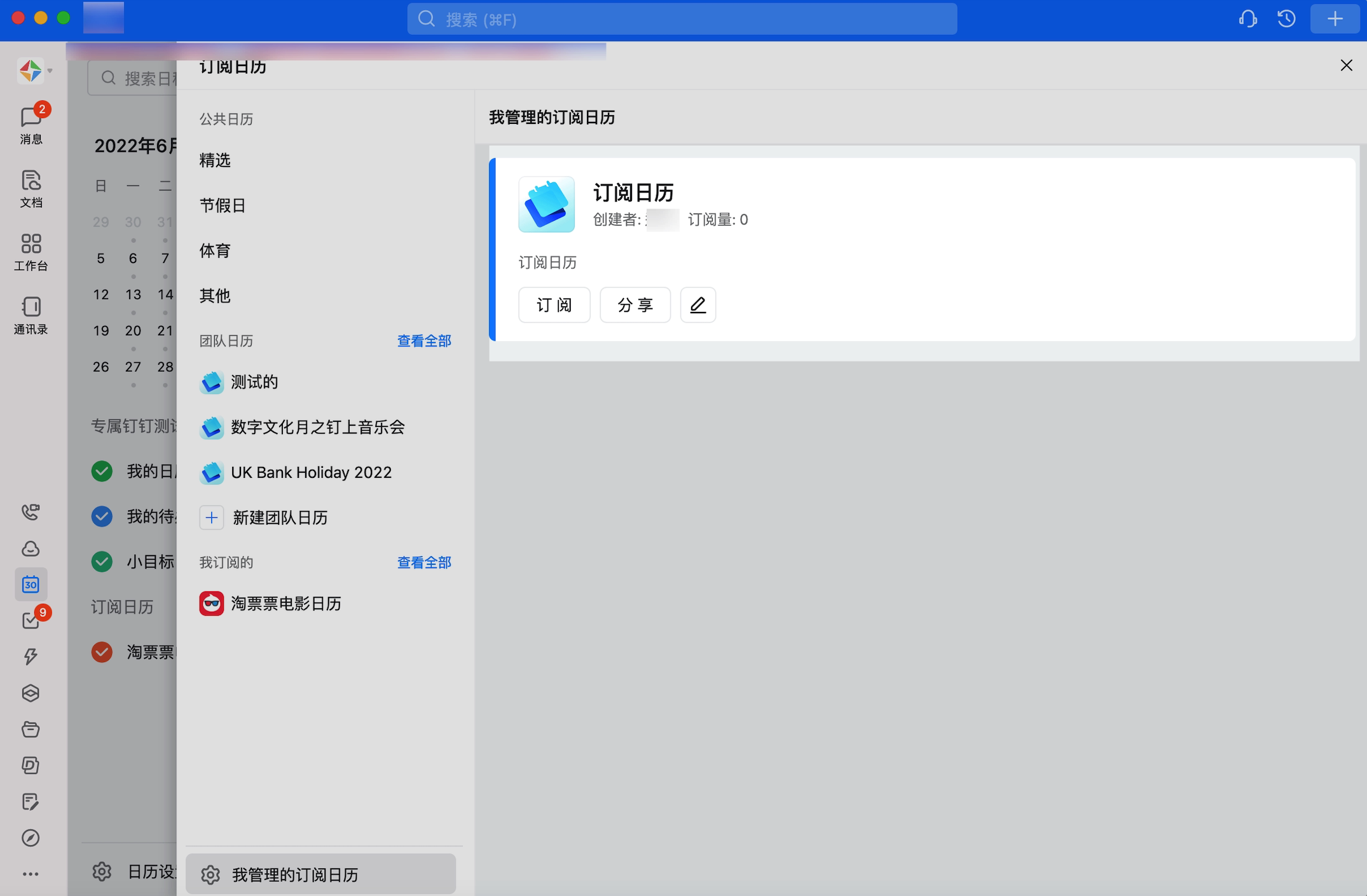Click the to-do icon with 9 badge
The height and width of the screenshot is (896, 1367).
tap(31, 620)
